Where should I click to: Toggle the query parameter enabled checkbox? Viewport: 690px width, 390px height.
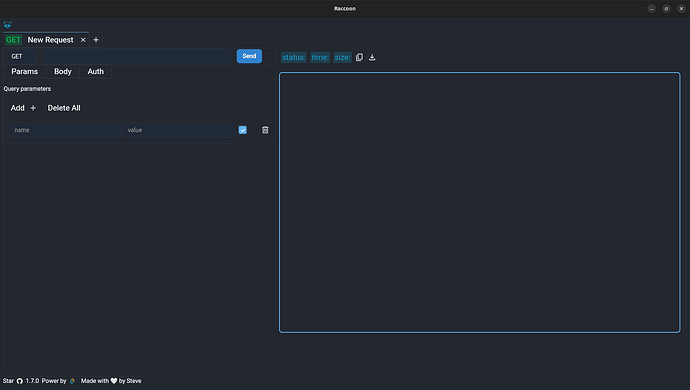coord(242,130)
